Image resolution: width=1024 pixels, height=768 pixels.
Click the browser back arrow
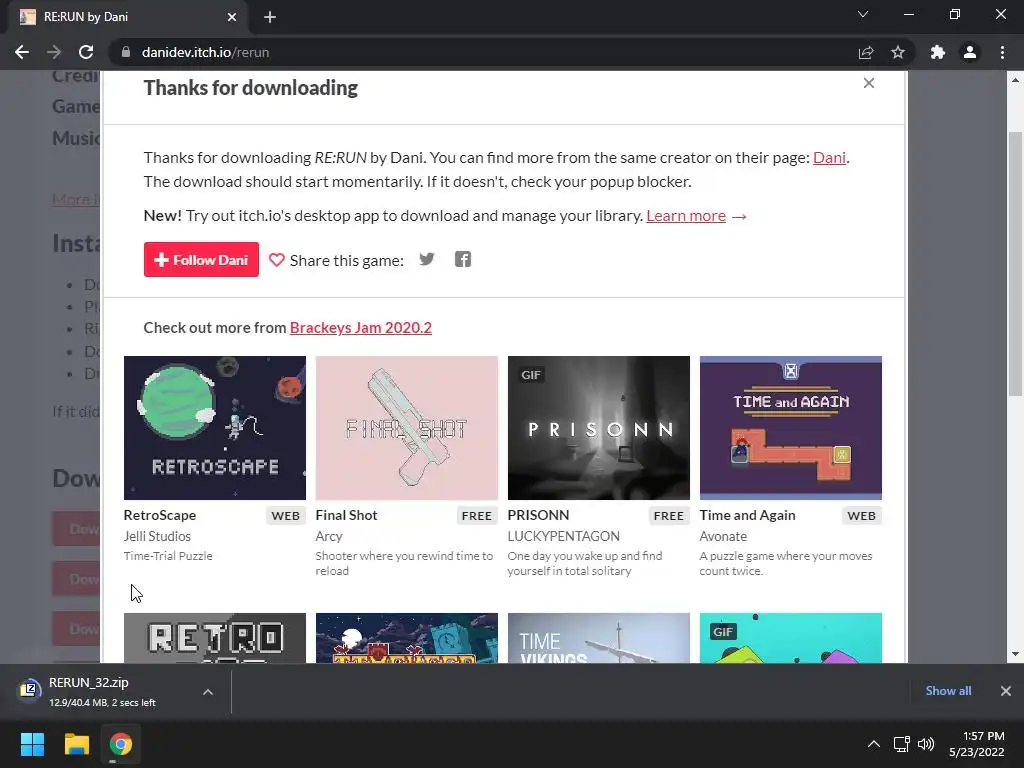(x=22, y=52)
